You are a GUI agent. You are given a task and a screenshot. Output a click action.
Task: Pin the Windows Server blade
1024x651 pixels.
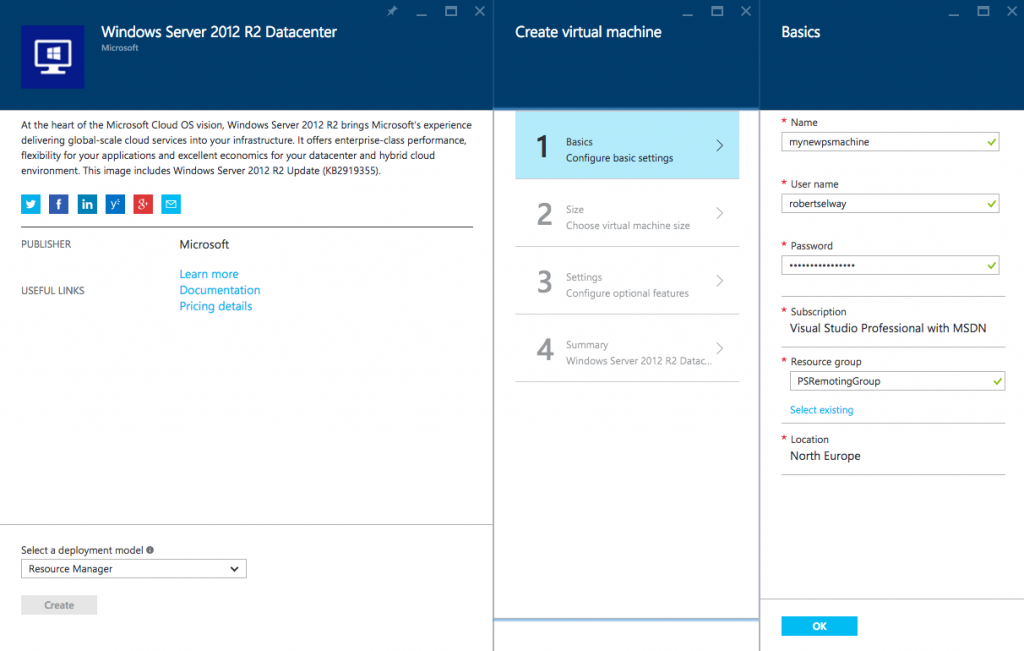point(392,11)
